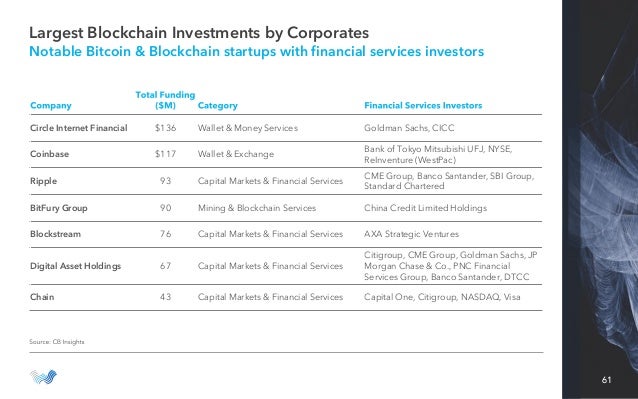Select the Digital Asset Holdings company name

pyautogui.click(x=76, y=266)
